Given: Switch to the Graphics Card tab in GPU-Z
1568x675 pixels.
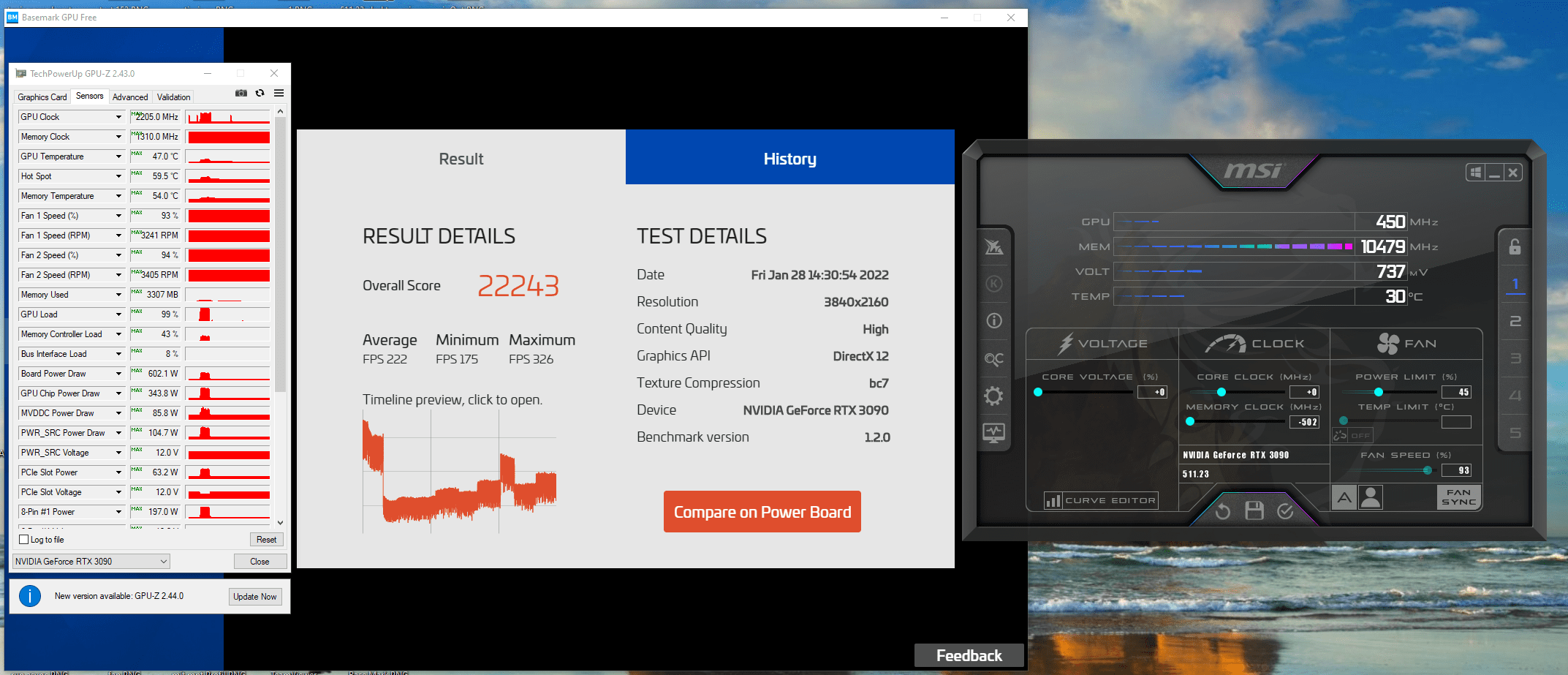Looking at the screenshot, I should [x=42, y=97].
